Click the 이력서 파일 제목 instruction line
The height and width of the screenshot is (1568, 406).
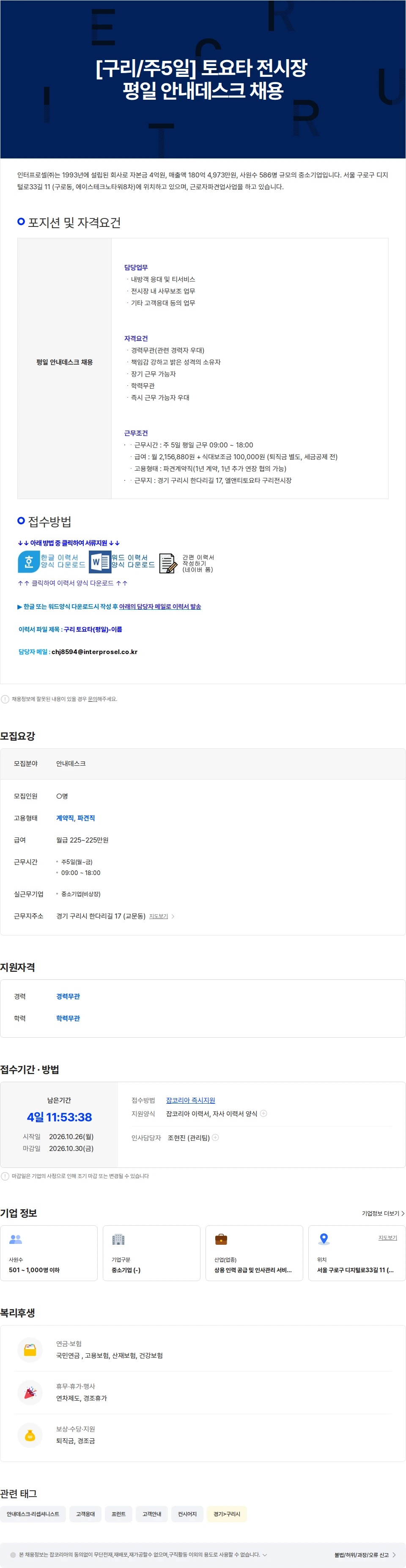tap(70, 630)
